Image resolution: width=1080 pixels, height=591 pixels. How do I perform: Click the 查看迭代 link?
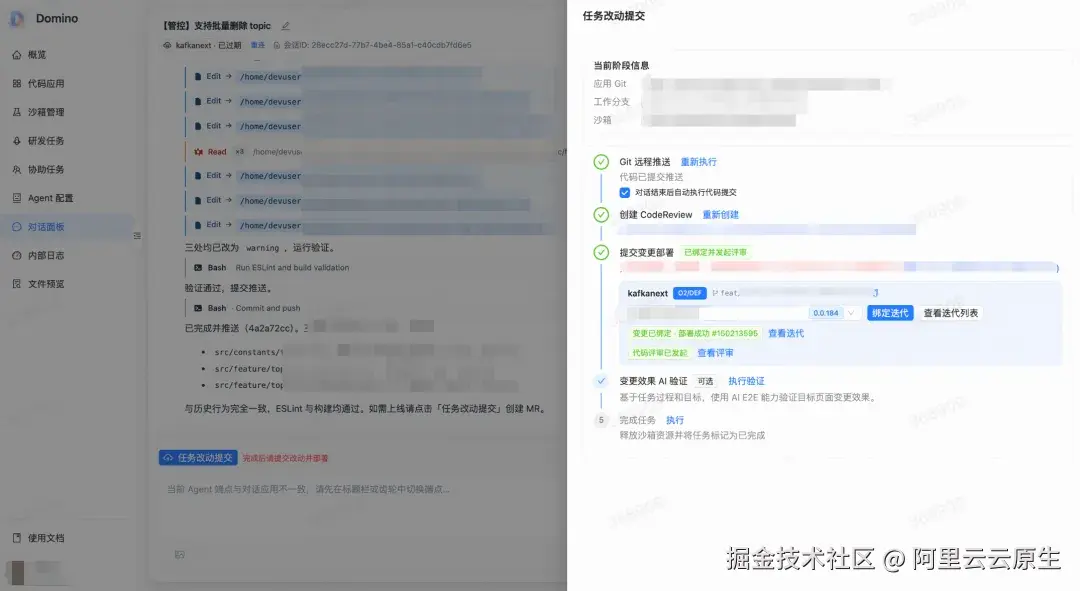click(x=786, y=333)
